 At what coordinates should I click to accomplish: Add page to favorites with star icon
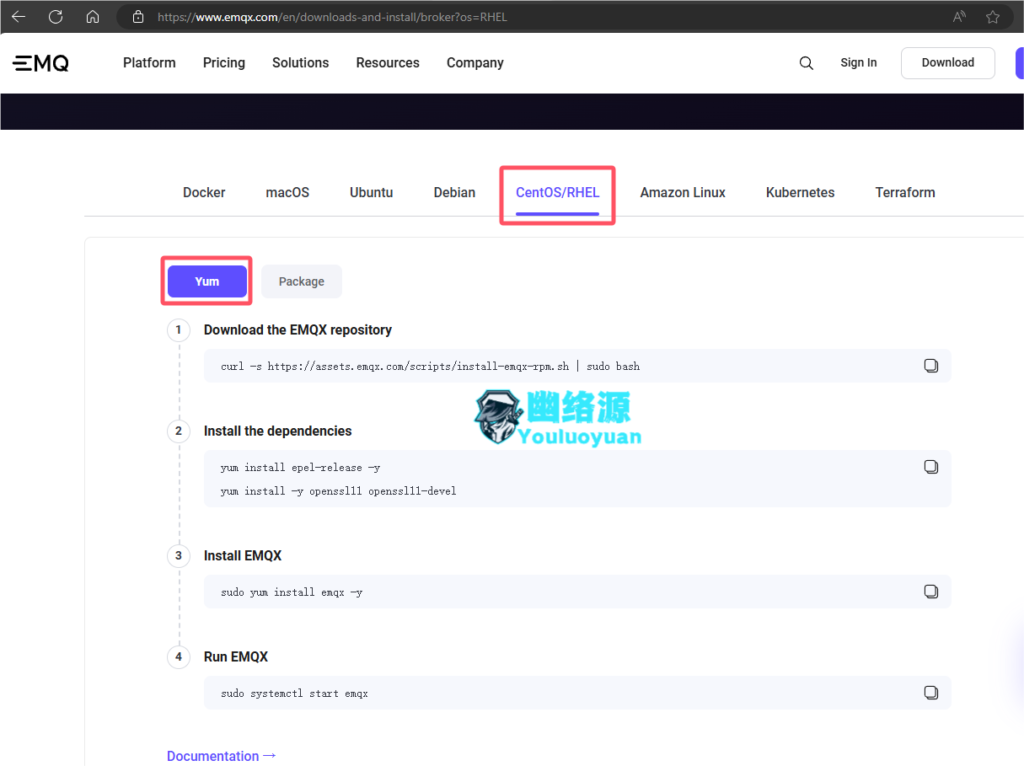pyautogui.click(x=993, y=17)
